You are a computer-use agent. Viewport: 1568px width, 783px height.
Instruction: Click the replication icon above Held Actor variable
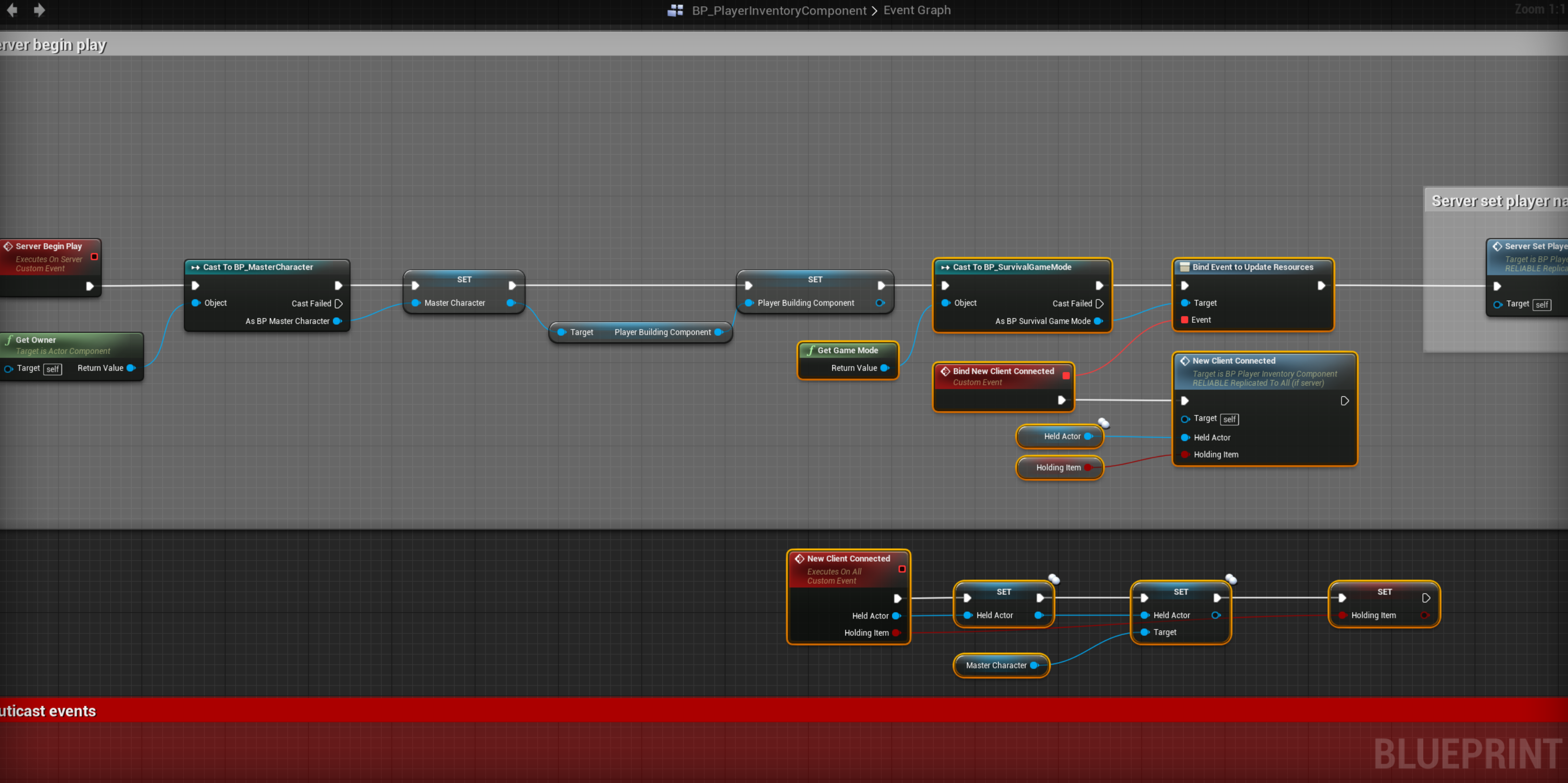click(x=1103, y=423)
